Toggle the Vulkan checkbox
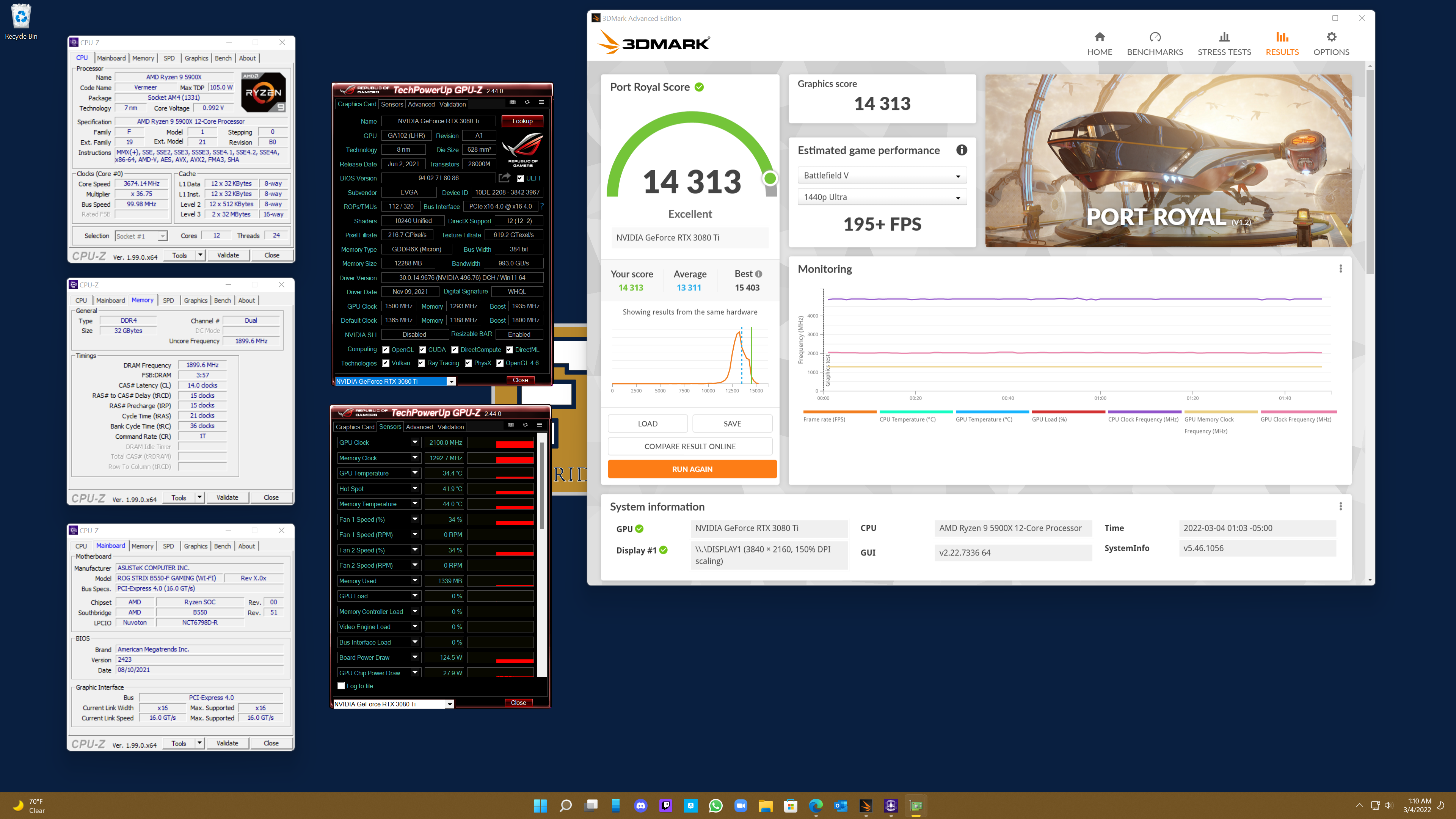This screenshot has height=819, width=1456. point(386,364)
